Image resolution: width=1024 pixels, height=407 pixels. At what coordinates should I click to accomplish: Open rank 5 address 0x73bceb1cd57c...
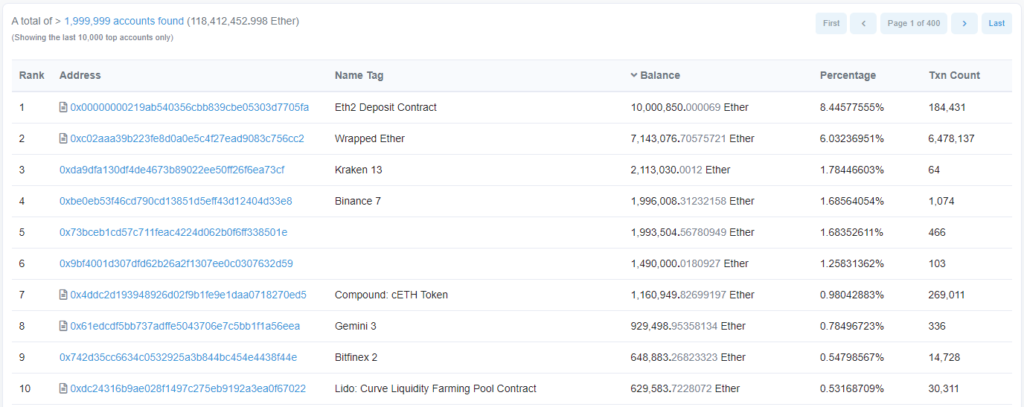(173, 232)
